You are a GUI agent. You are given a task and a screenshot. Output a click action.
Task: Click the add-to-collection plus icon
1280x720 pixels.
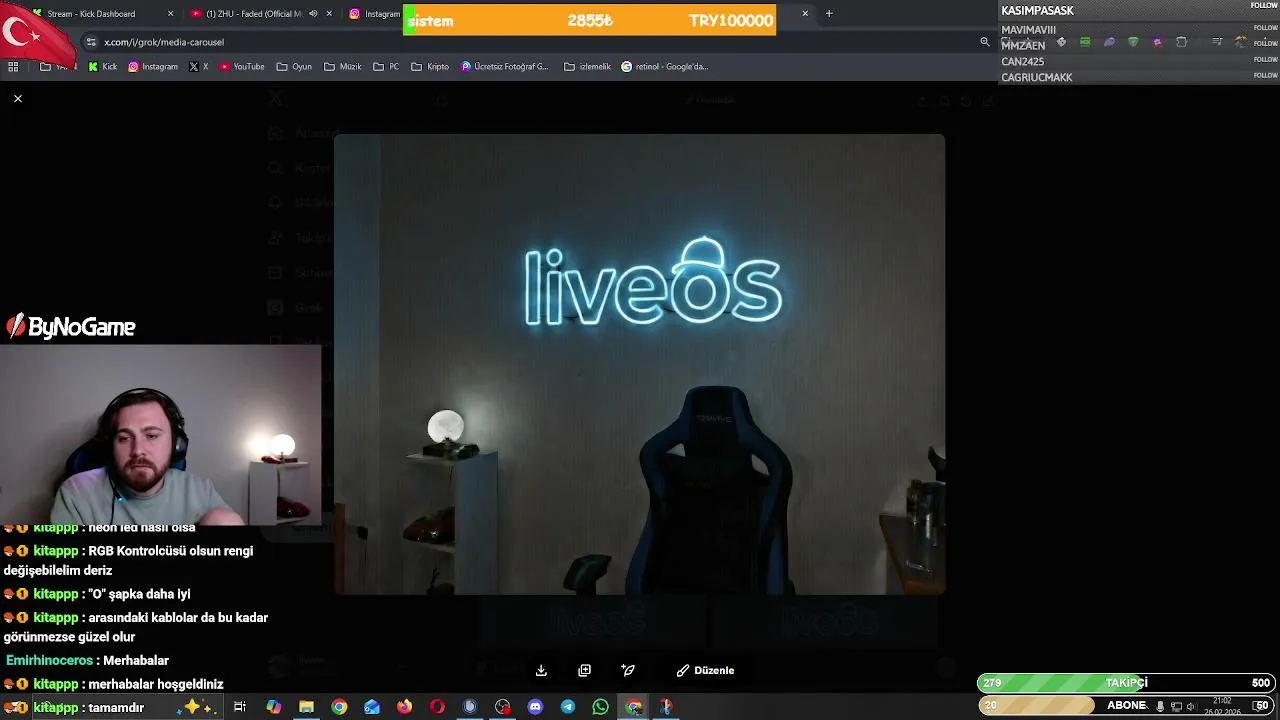click(585, 670)
